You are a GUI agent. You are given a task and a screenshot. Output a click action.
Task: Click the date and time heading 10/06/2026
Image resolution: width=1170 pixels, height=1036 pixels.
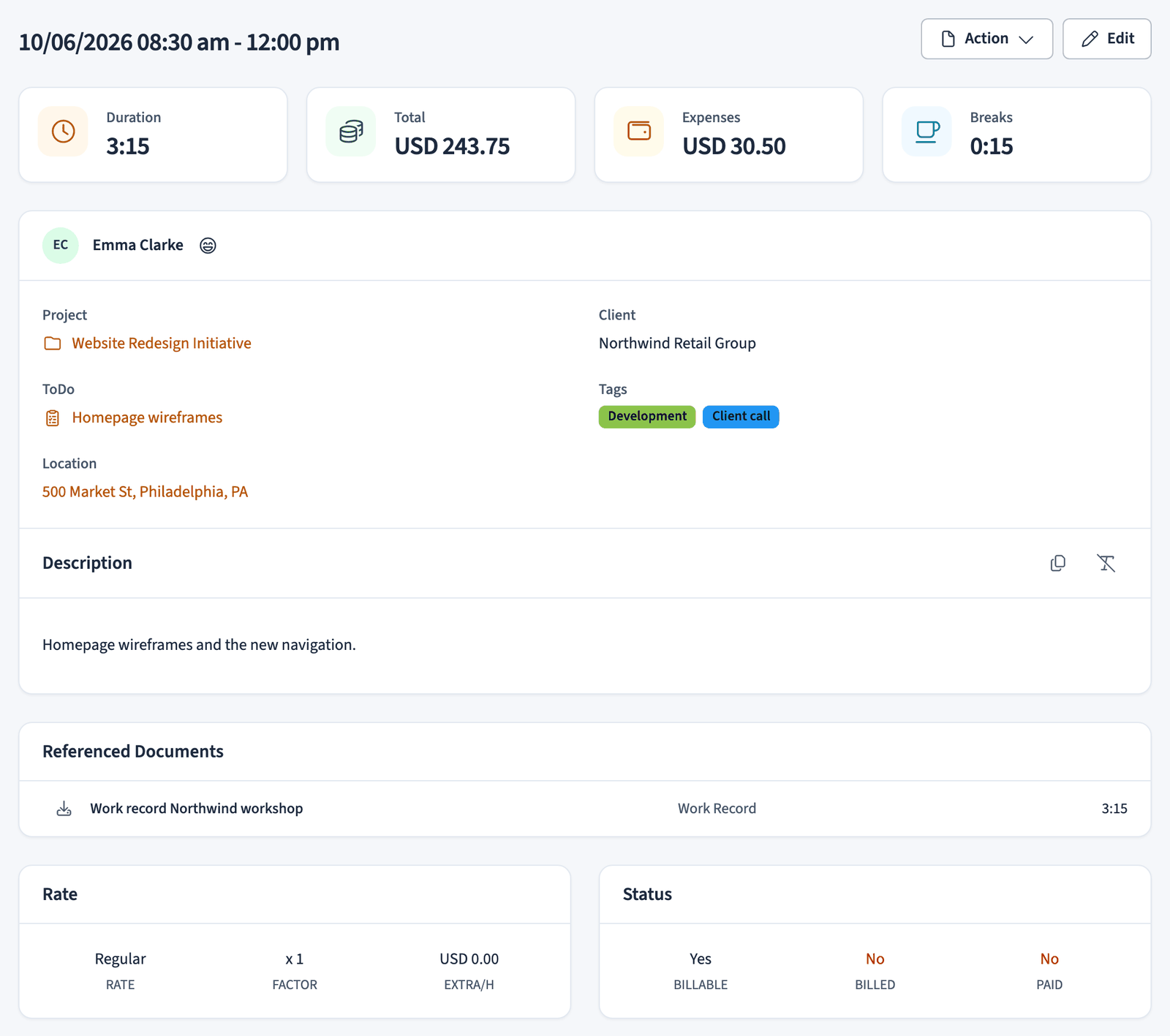(179, 42)
